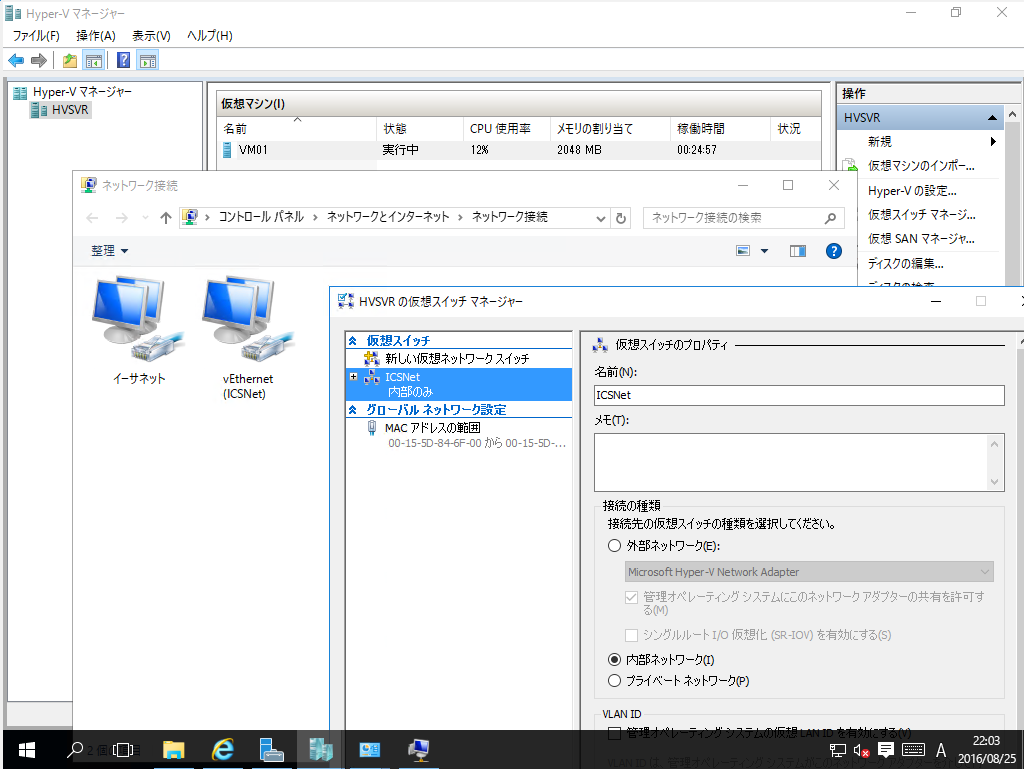This screenshot has height=769, width=1024.
Task: Collapse the グローバル ネットワーク設定 section
Action: coord(353,410)
